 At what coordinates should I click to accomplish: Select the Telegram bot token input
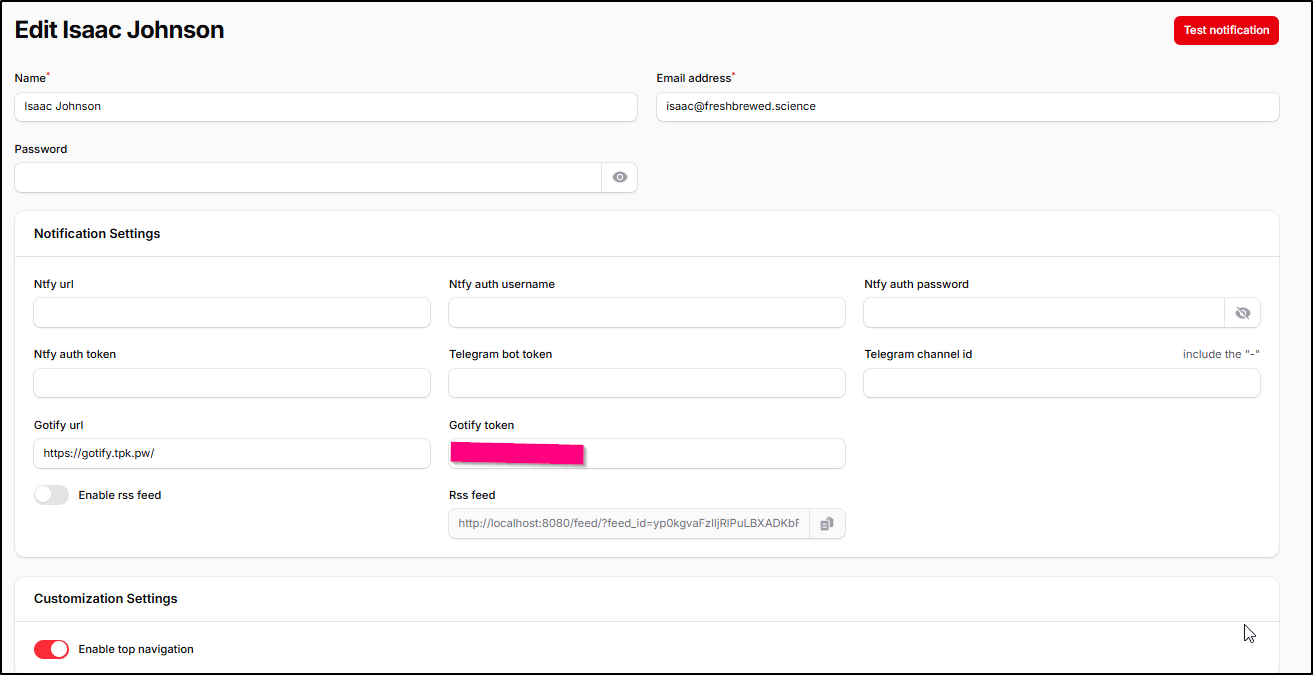coord(647,383)
